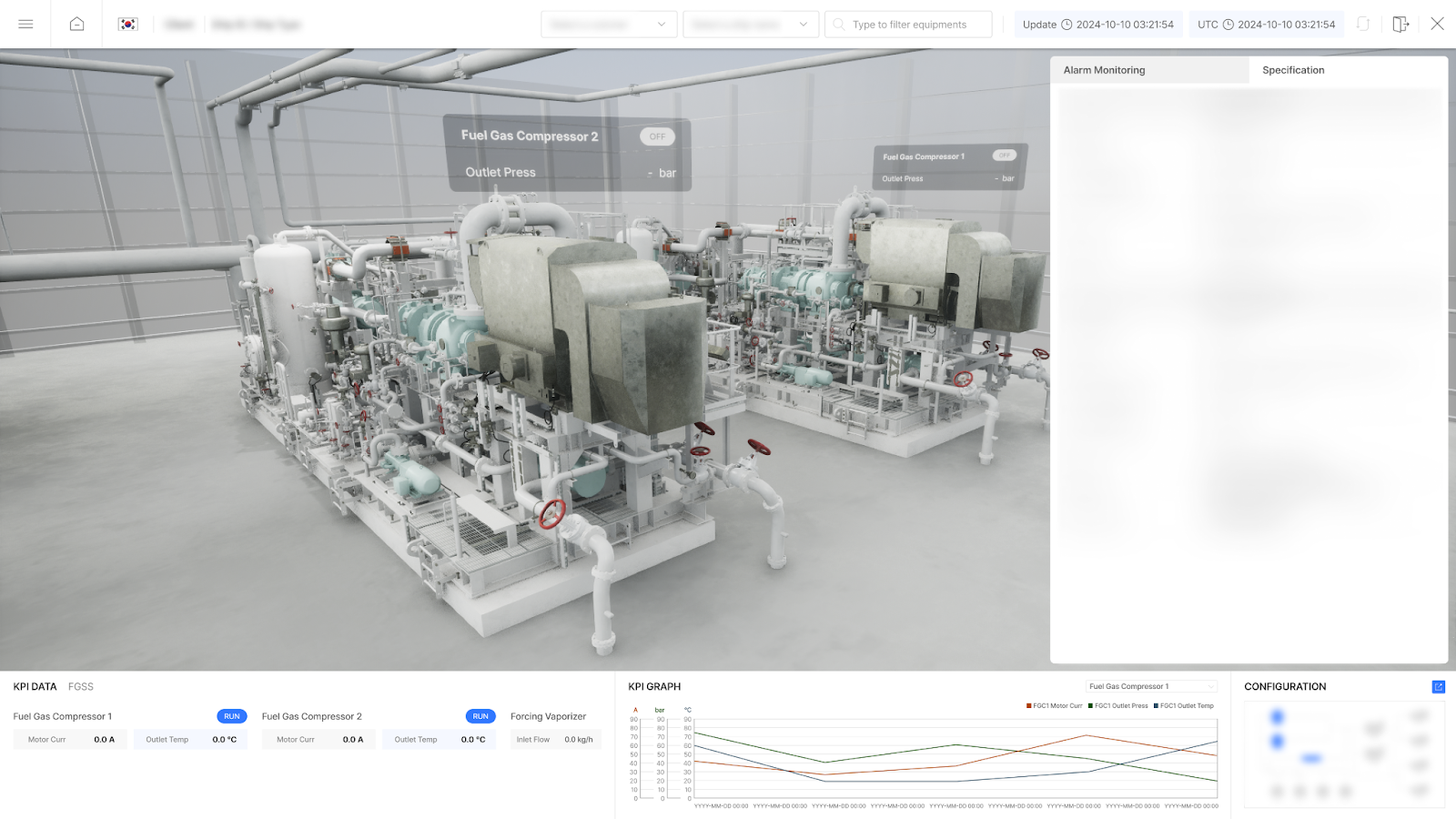Go to the home screen
This screenshot has height=819, width=1456.
pyautogui.click(x=77, y=25)
